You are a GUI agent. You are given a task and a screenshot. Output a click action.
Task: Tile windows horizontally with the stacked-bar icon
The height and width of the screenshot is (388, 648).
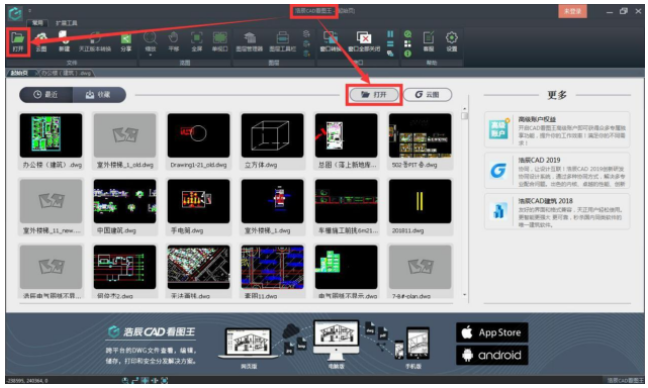tap(390, 44)
